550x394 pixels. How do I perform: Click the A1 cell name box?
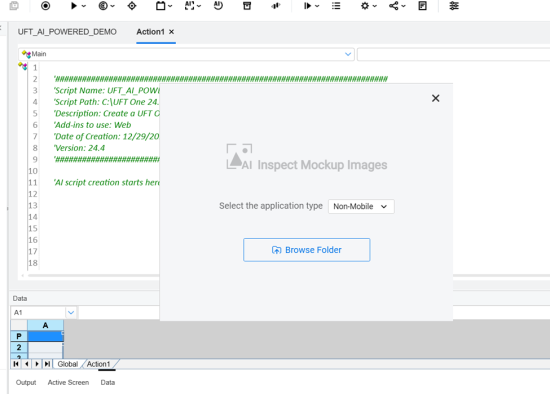click(x=38, y=312)
